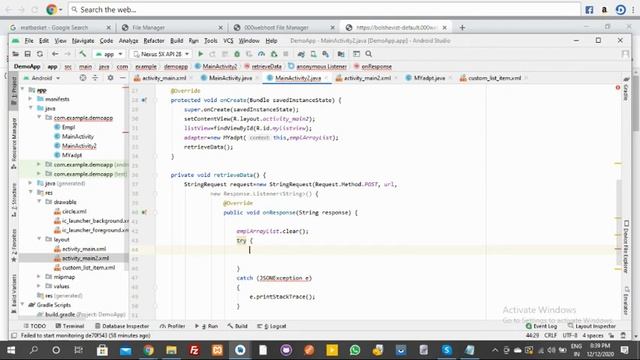This screenshot has width=640, height=360.
Task: Click the Windows Start button
Action: pos(11,350)
